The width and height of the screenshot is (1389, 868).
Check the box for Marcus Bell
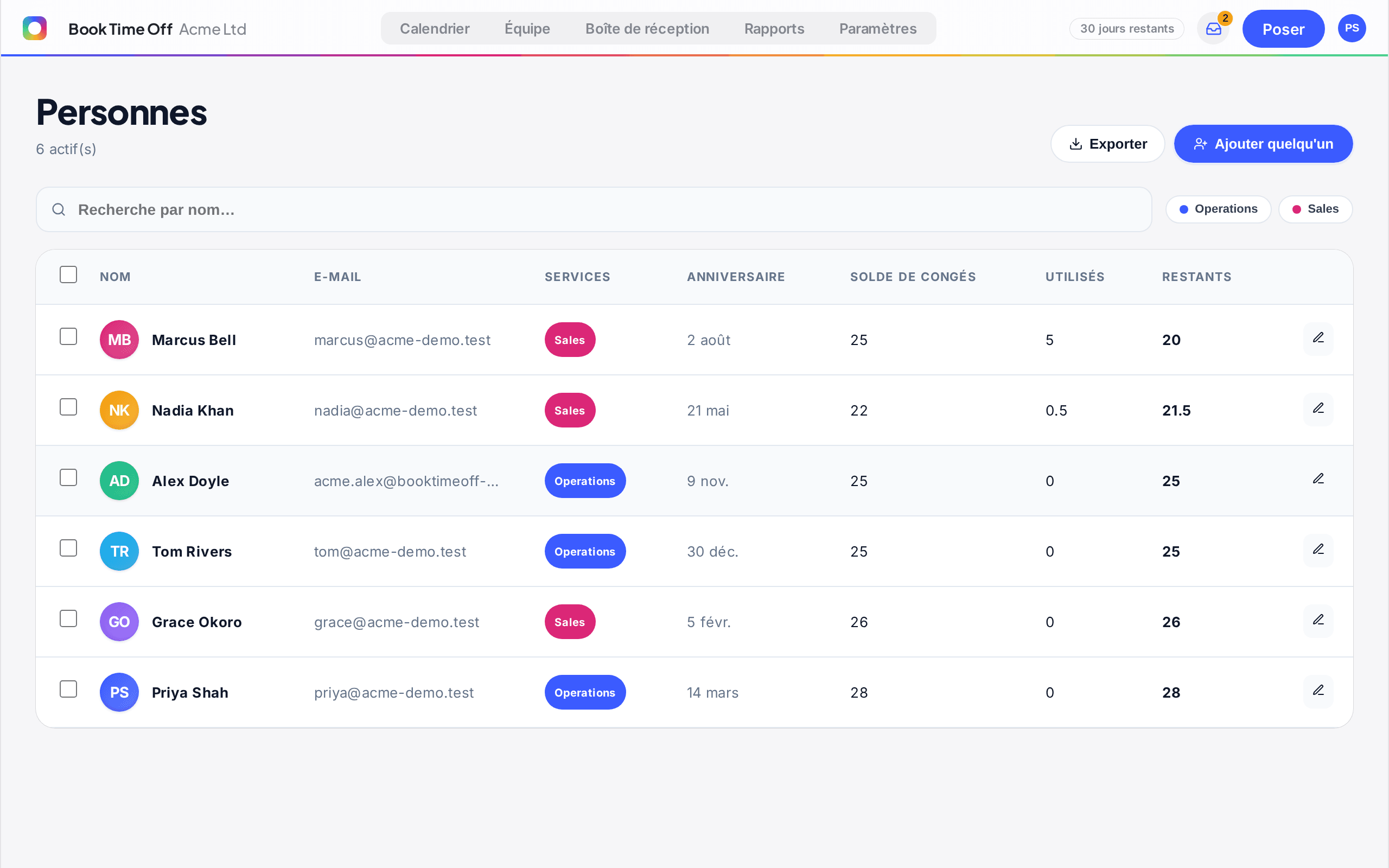(68, 336)
